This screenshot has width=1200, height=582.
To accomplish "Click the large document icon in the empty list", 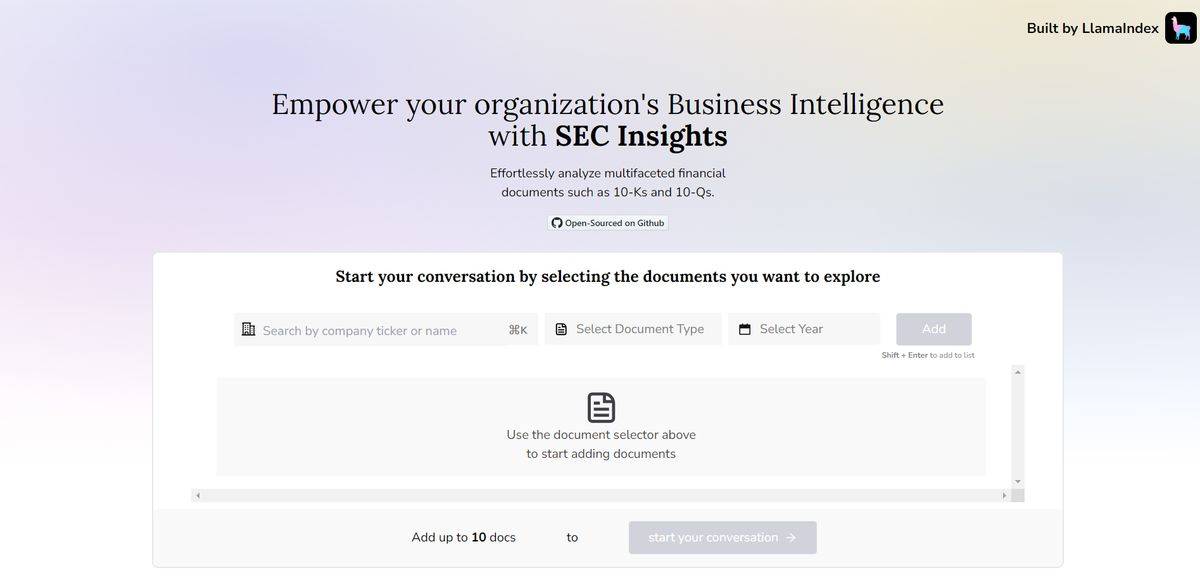I will tap(601, 407).
